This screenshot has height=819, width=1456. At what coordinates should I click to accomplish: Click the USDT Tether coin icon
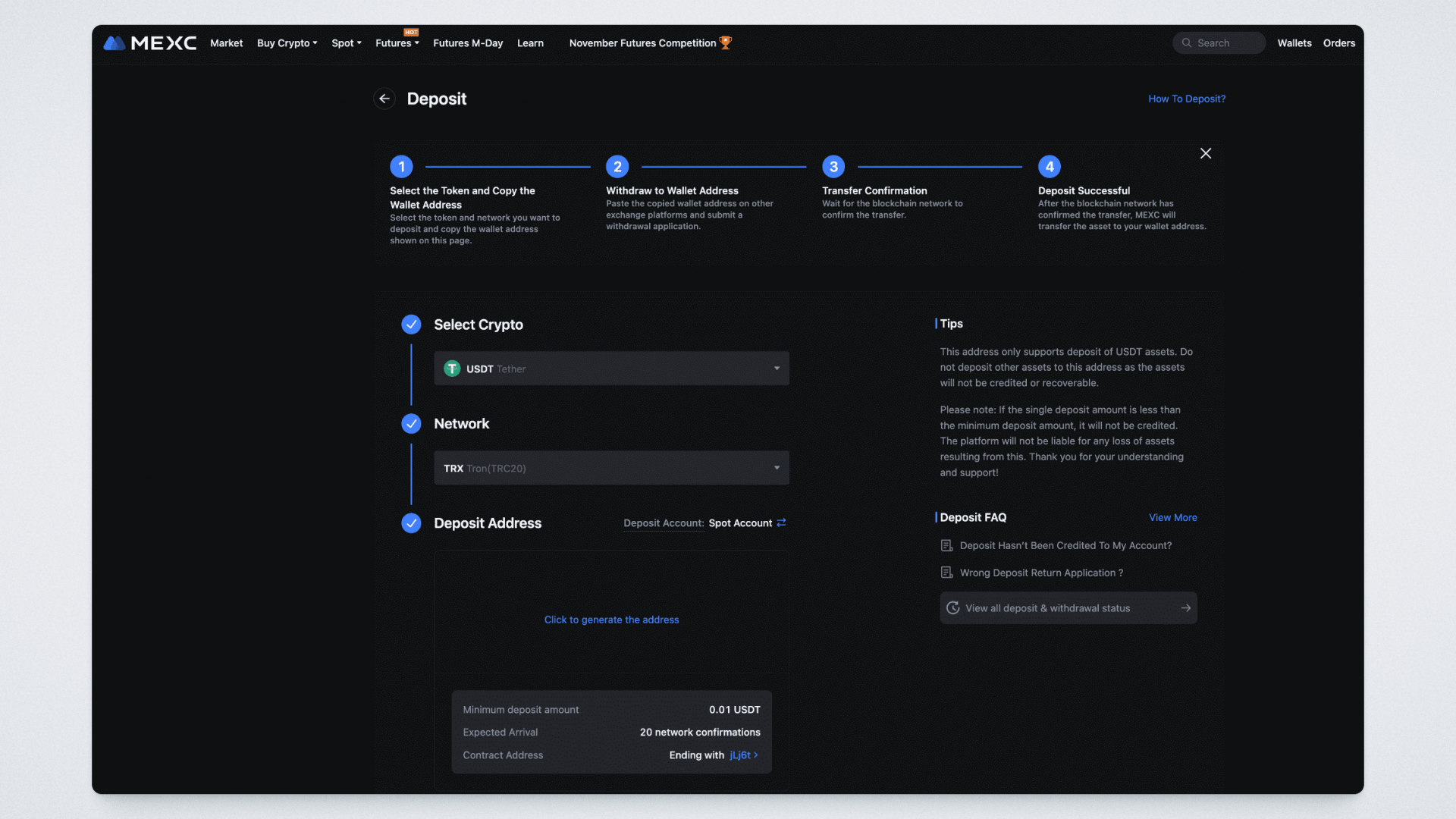tap(452, 369)
